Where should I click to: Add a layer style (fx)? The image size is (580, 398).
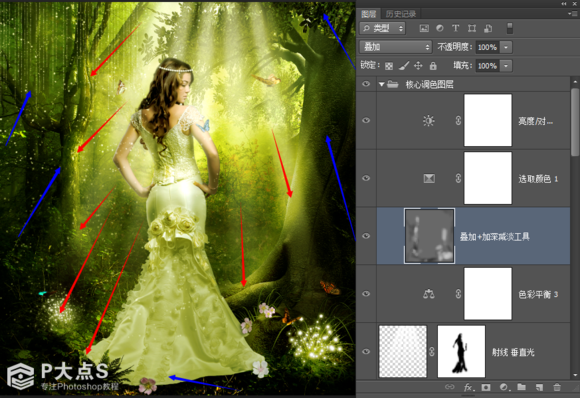tap(468, 387)
